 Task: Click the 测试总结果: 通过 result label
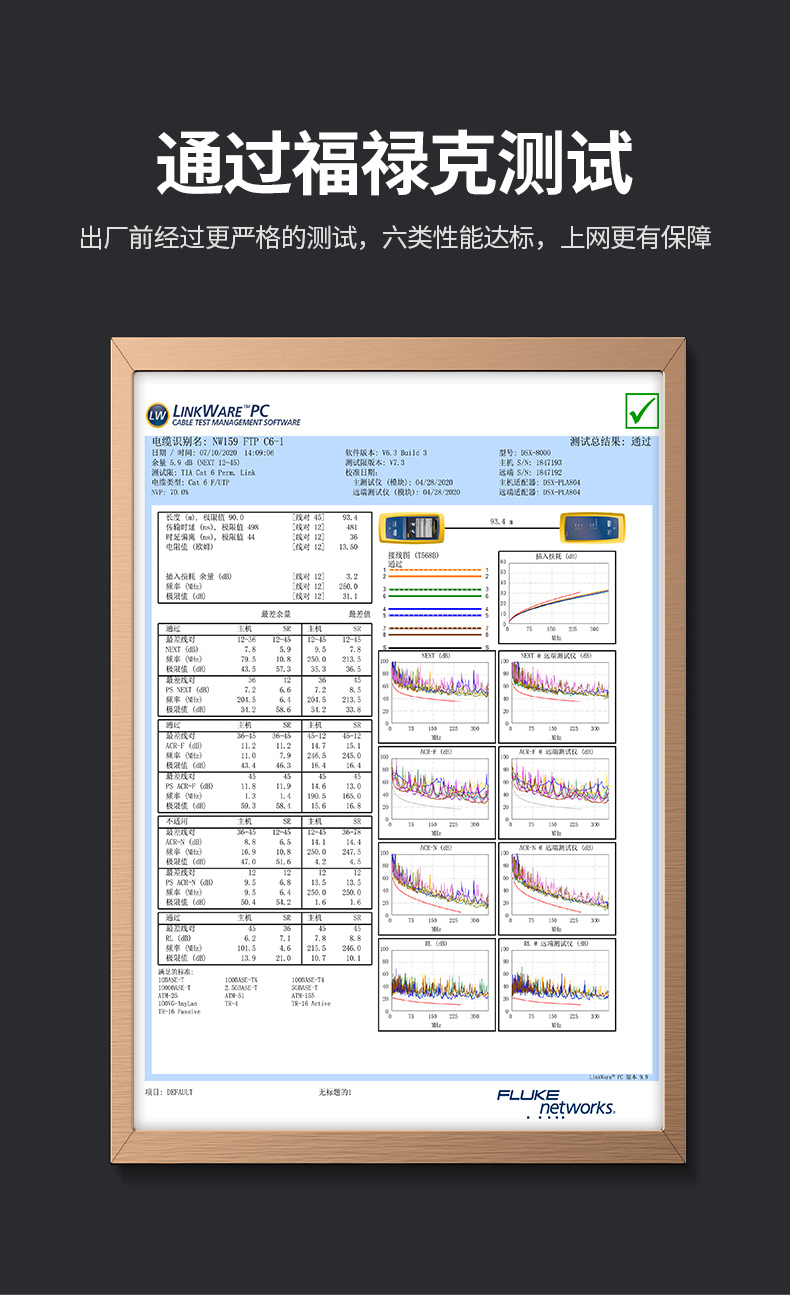click(610, 441)
